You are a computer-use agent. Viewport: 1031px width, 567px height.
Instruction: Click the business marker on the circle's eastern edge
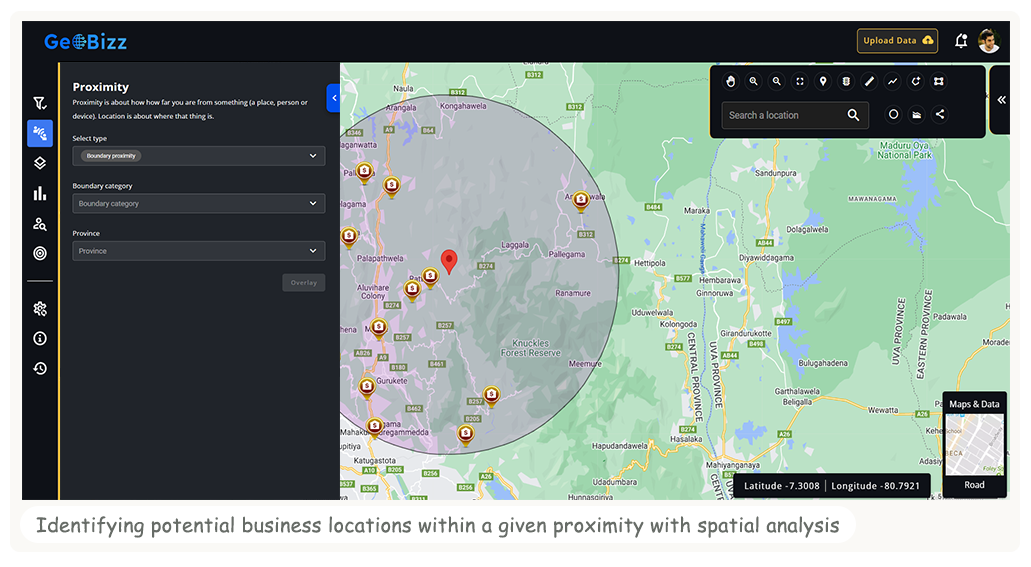click(581, 201)
